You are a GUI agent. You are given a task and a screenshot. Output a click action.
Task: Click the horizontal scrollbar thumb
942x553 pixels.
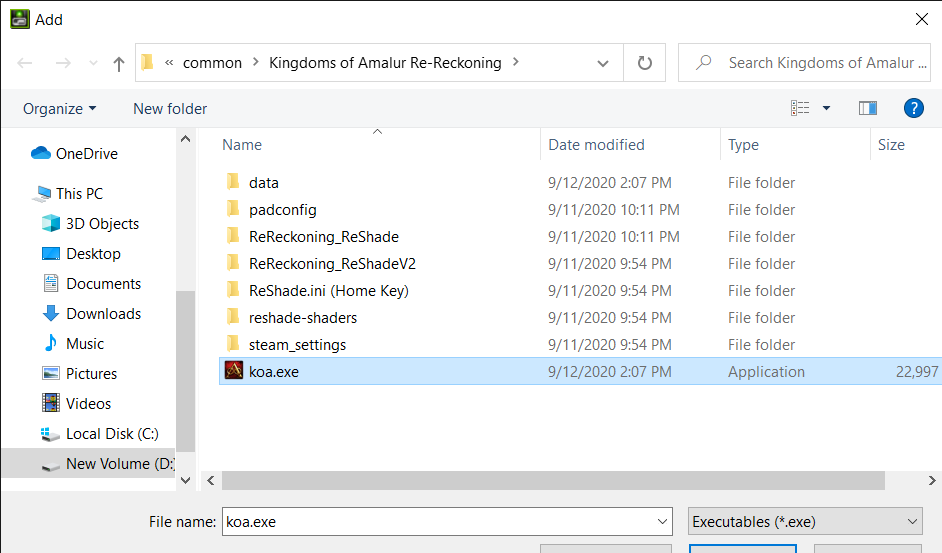[x=553, y=480]
